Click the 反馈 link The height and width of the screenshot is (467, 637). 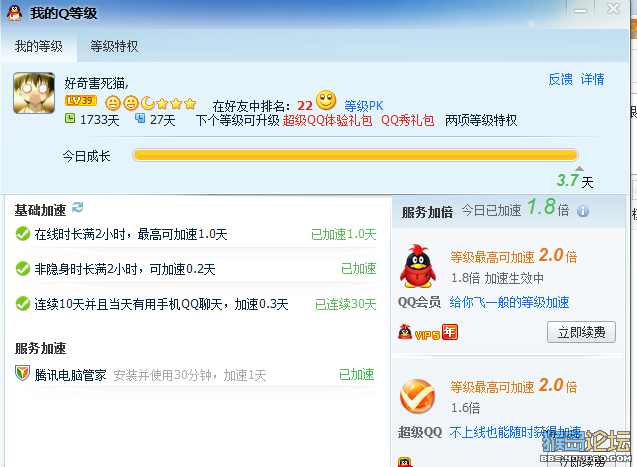pyautogui.click(x=561, y=79)
